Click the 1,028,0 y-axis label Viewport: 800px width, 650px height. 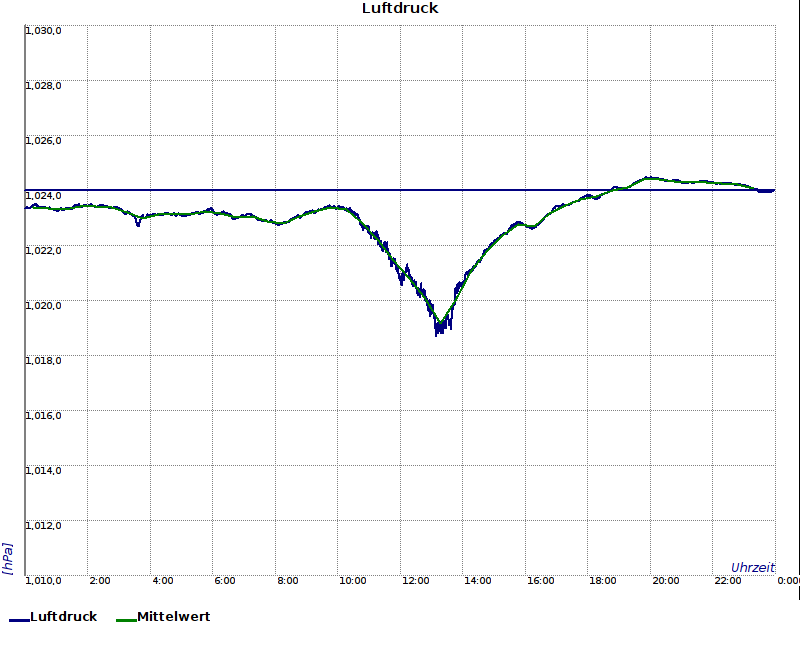point(43,86)
